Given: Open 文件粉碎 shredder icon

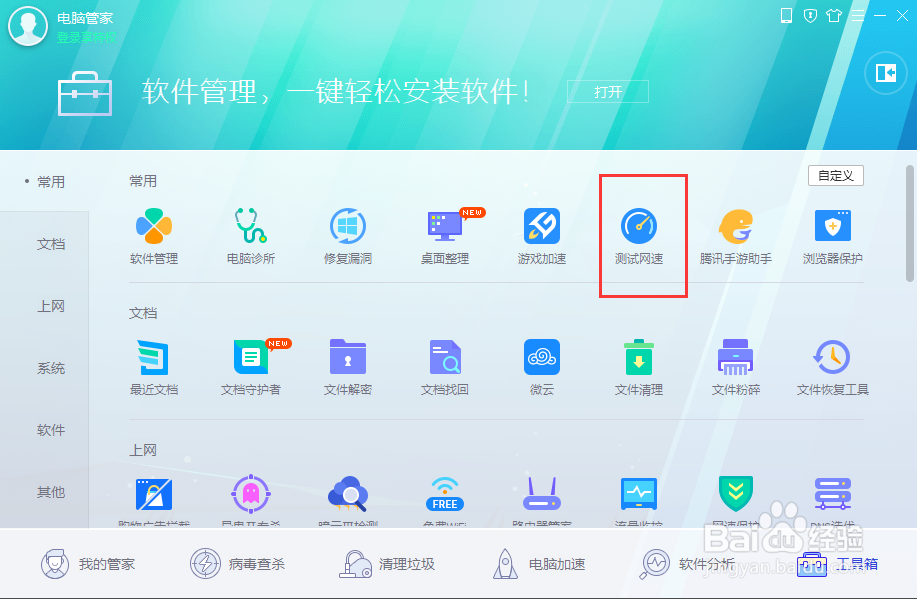Looking at the screenshot, I should coord(736,357).
